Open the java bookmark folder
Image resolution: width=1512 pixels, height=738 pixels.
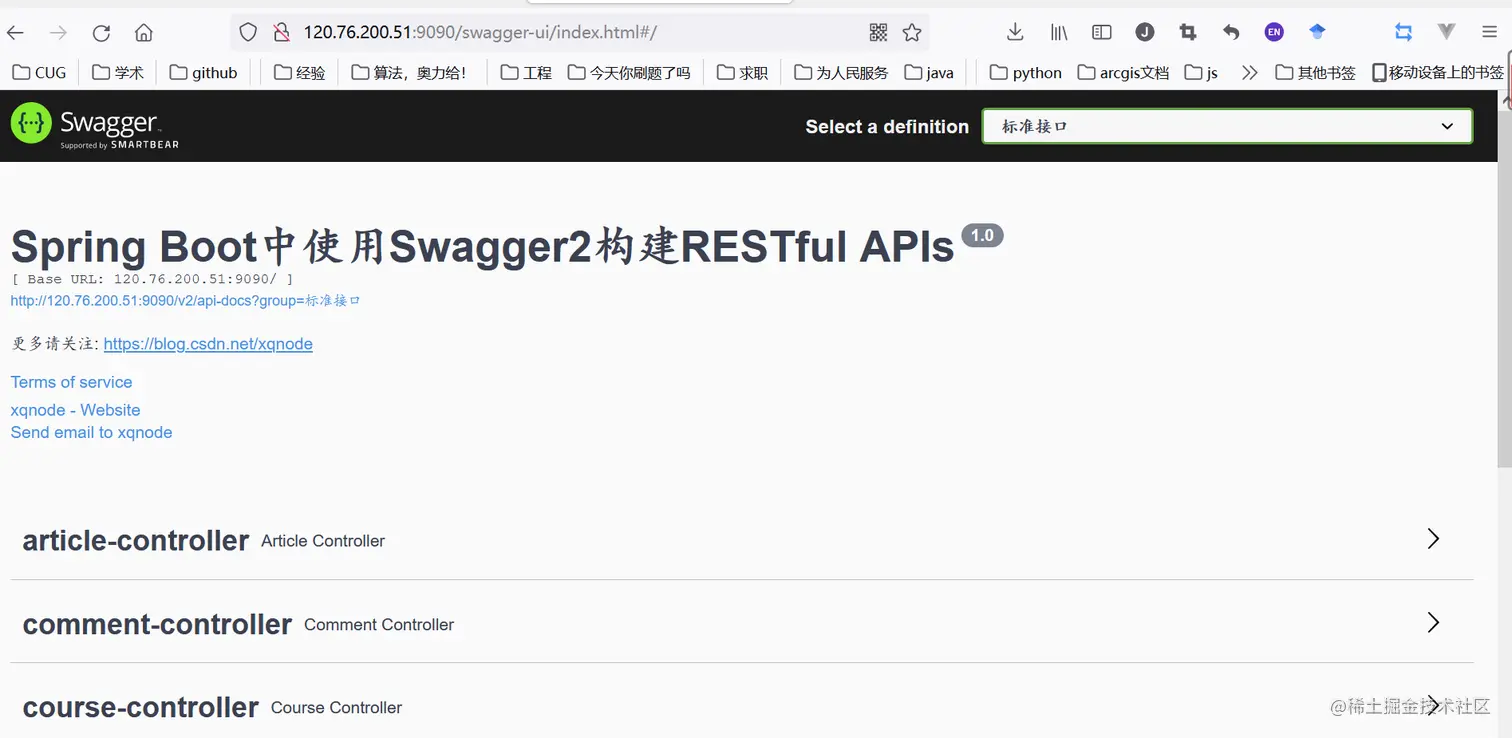pos(929,72)
